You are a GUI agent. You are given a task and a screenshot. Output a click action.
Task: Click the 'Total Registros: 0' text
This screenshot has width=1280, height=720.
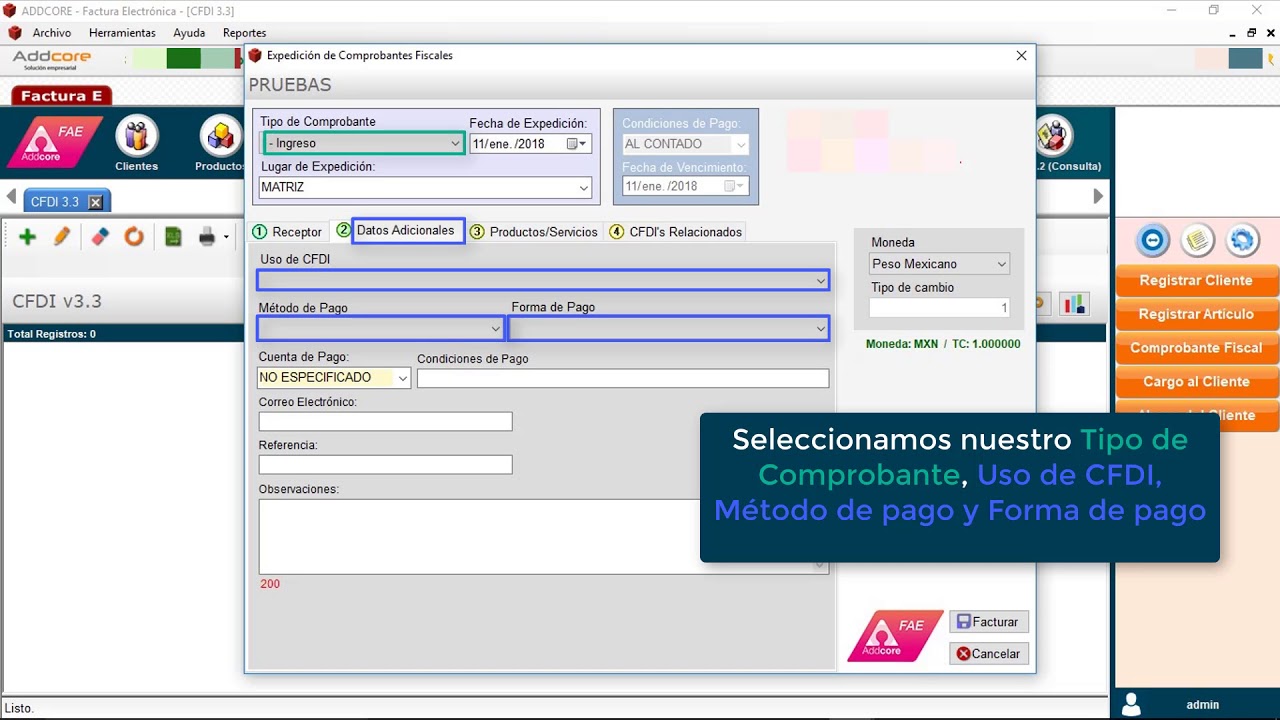51,334
